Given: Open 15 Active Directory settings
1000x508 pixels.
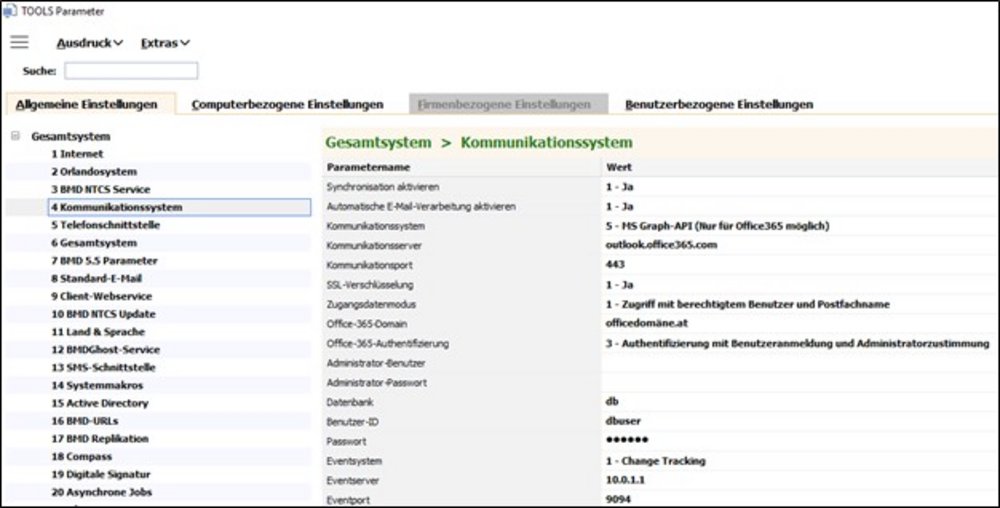Looking at the screenshot, I should (99, 403).
